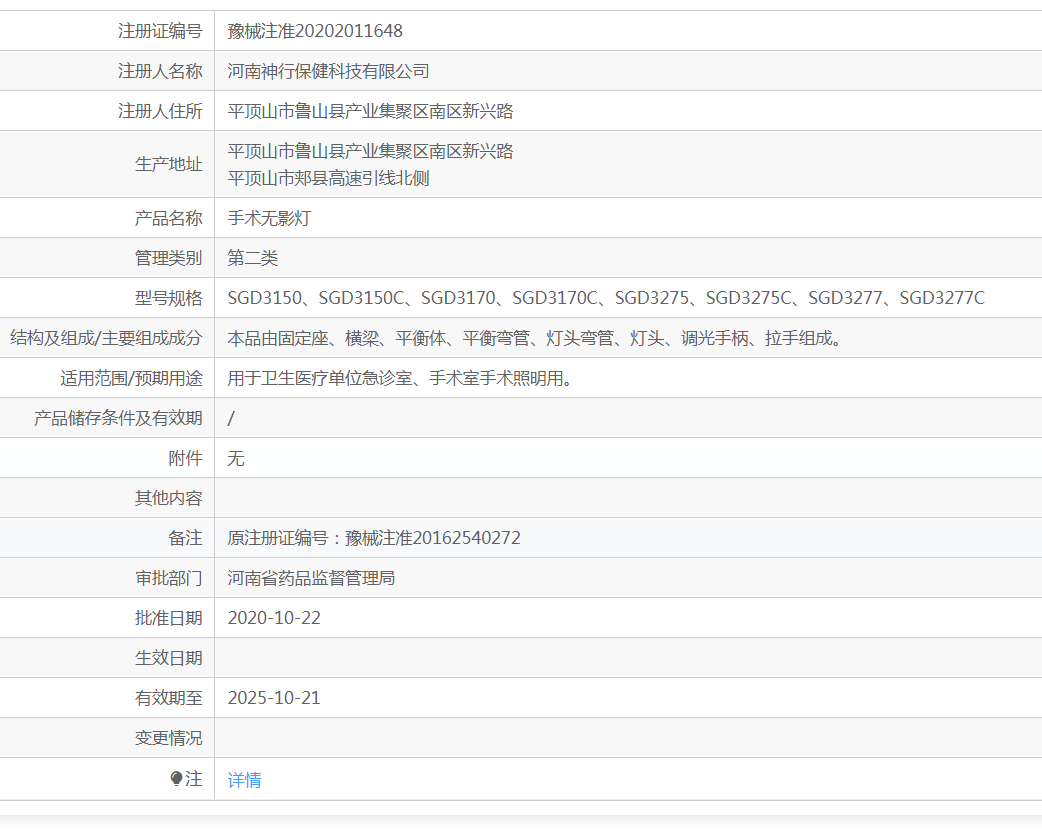Click the 附件 row label
1042x835 pixels.
[185, 458]
